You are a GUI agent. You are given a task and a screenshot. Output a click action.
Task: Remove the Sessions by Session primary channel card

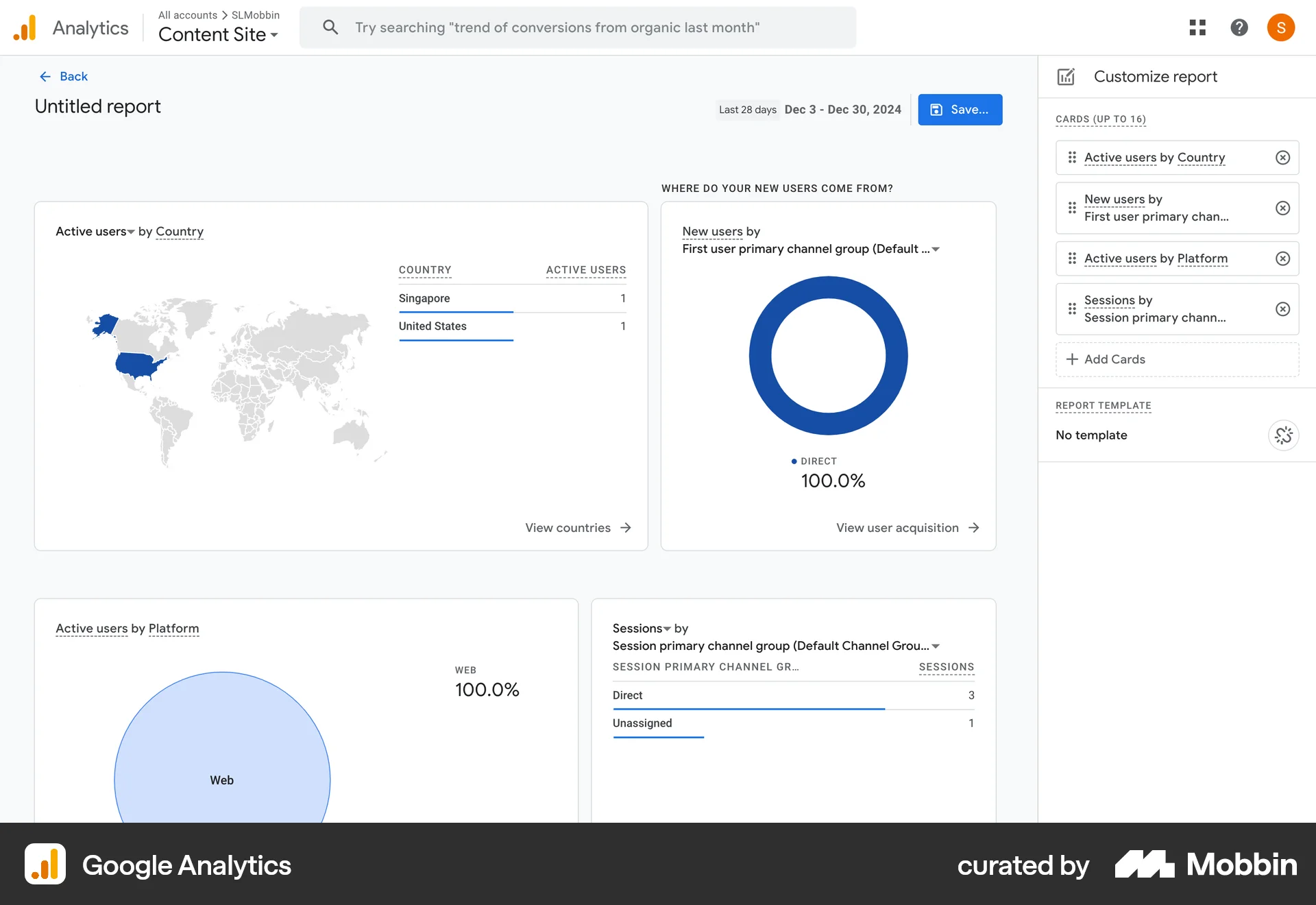(1282, 309)
